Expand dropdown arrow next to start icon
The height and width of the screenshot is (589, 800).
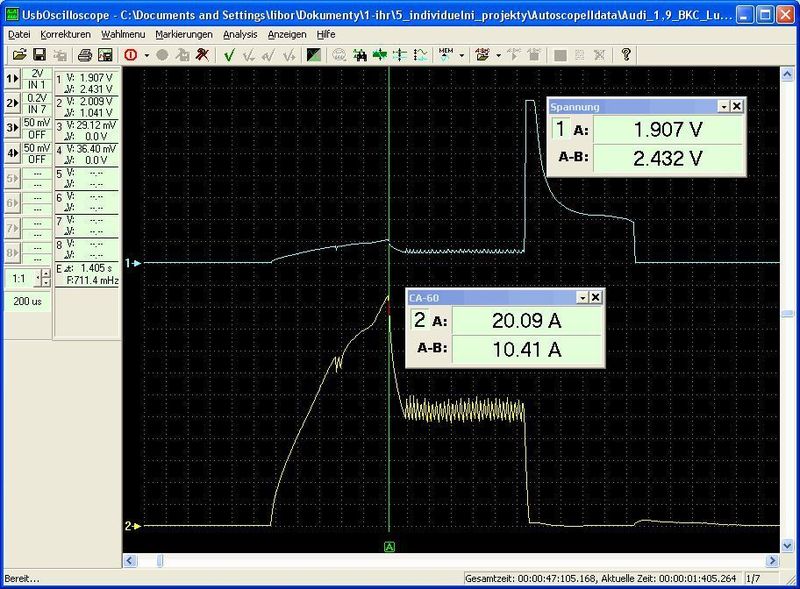(147, 55)
